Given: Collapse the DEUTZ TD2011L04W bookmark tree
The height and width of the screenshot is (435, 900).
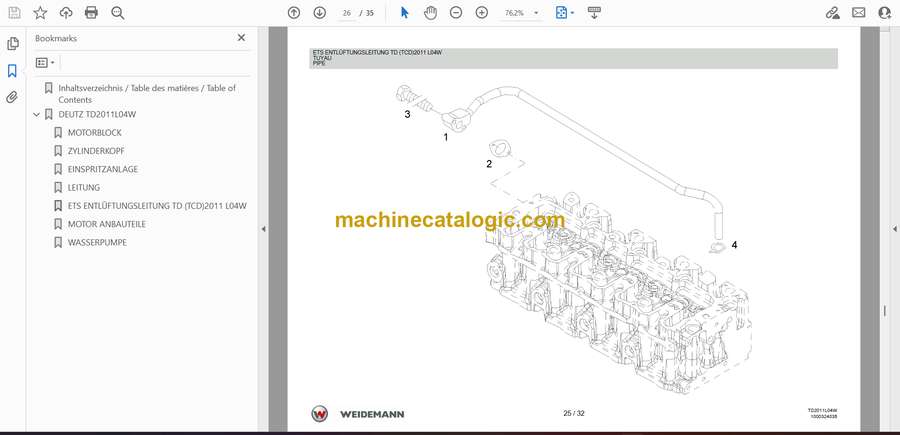Looking at the screenshot, I should (x=37, y=114).
